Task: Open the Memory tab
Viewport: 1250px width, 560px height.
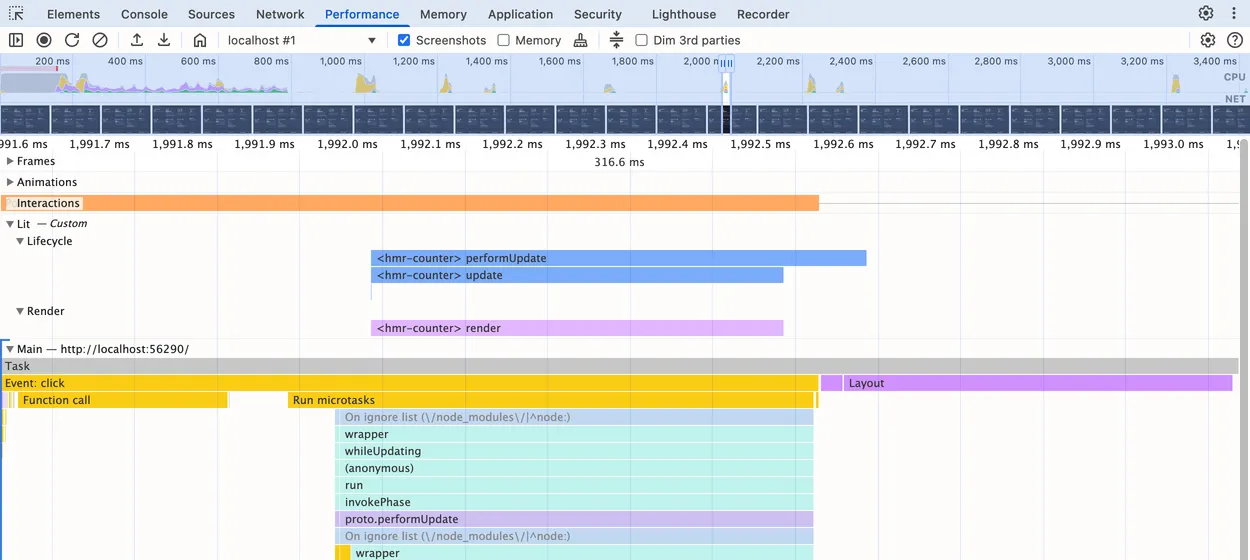Action: click(443, 14)
